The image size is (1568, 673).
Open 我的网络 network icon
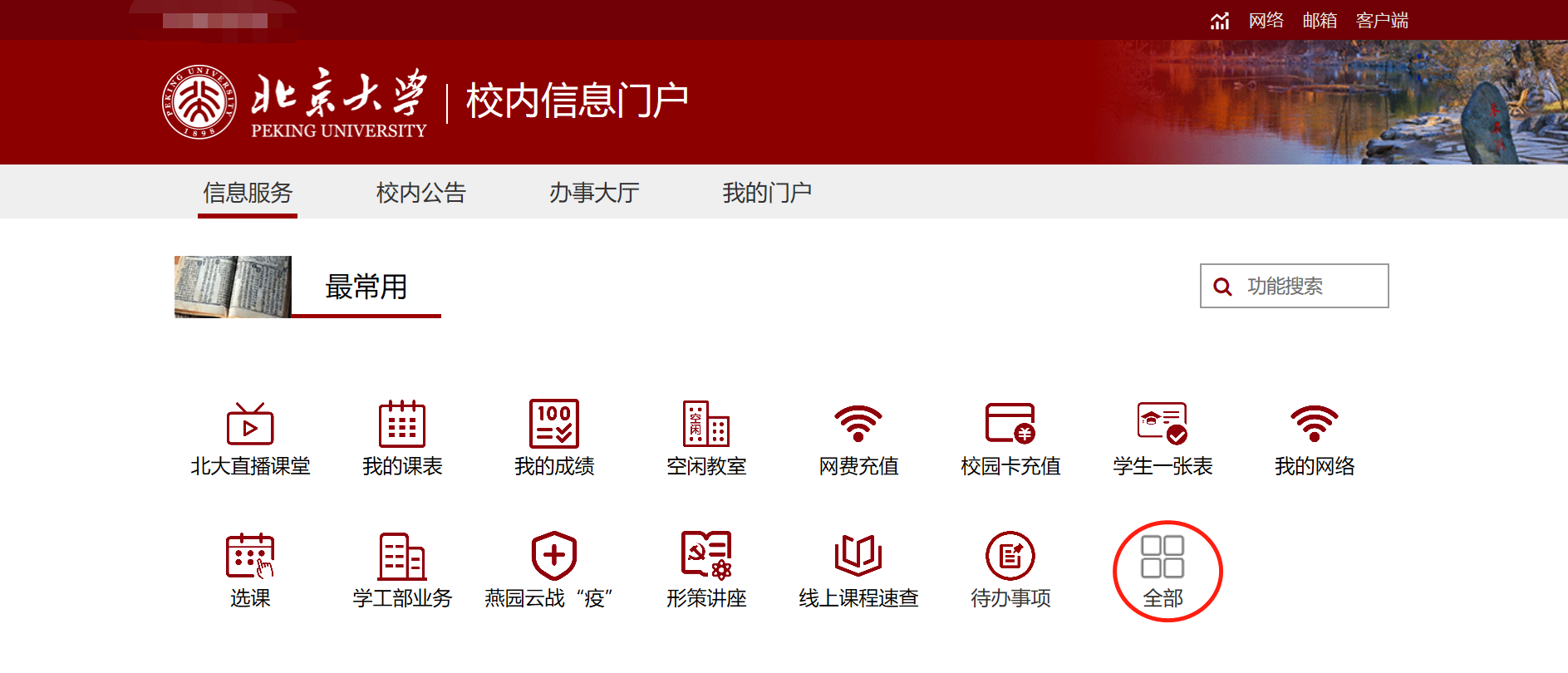(1314, 425)
